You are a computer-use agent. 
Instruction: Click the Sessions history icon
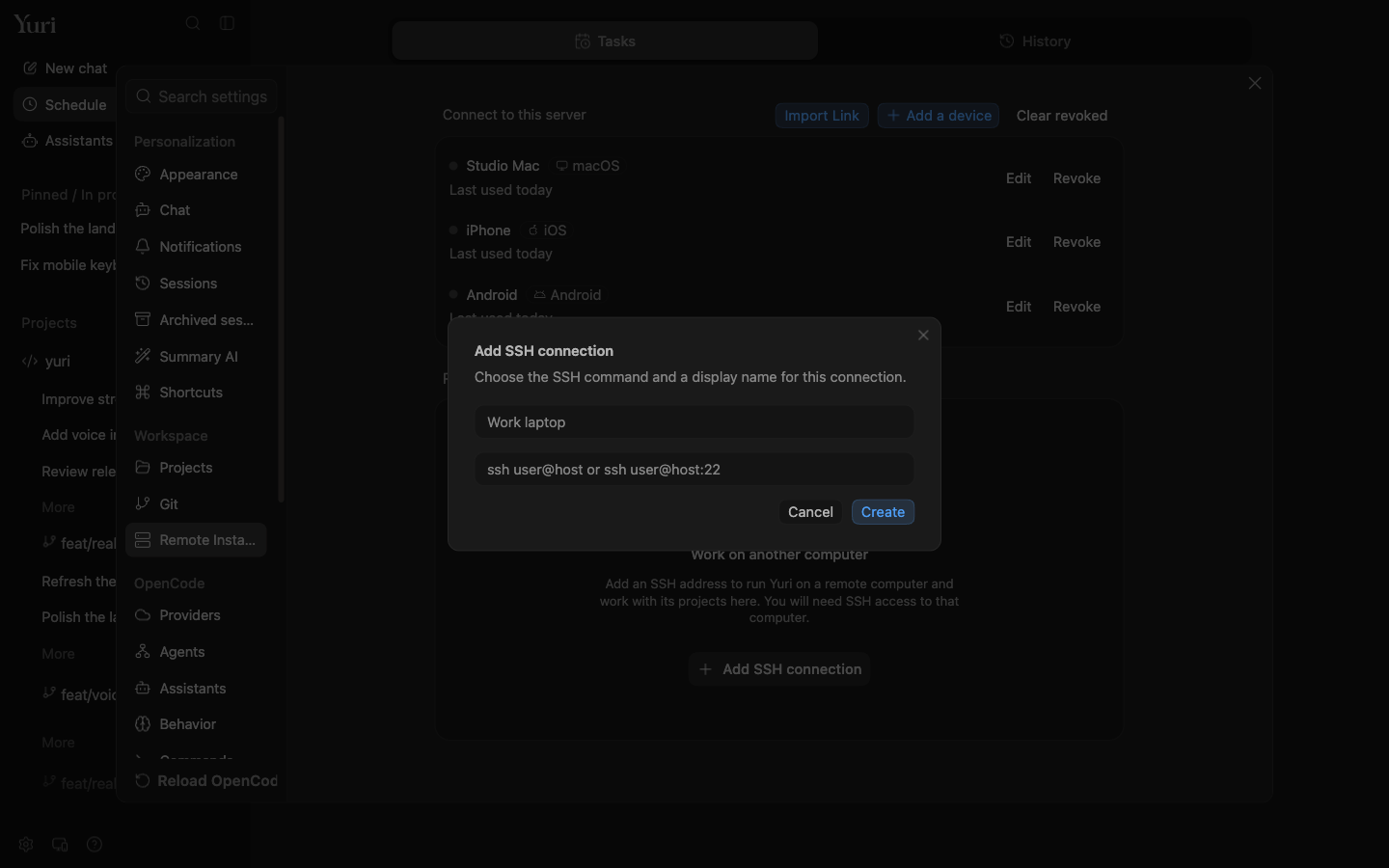pos(143,283)
